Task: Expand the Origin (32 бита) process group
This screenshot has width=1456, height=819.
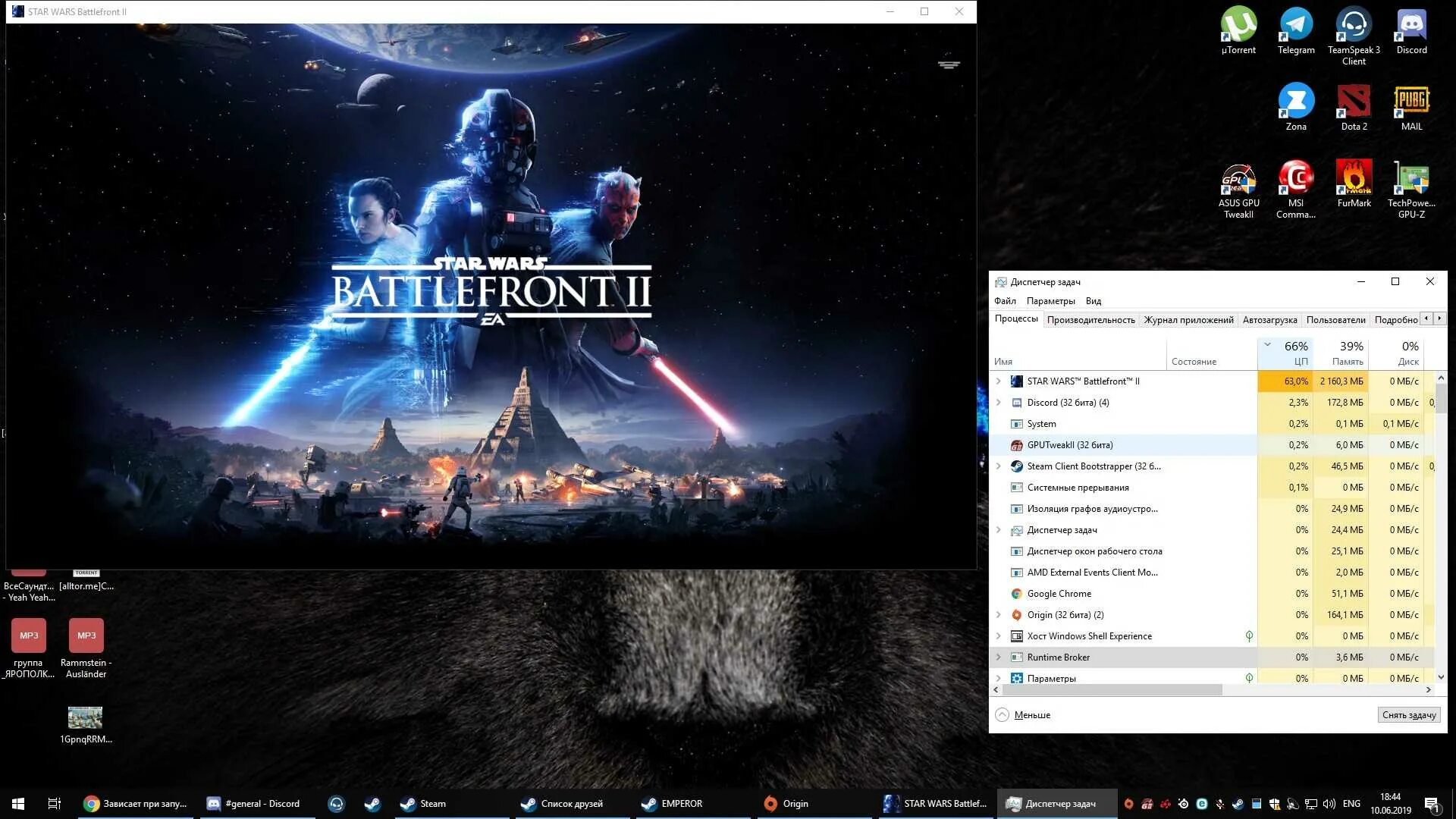Action: (x=999, y=615)
